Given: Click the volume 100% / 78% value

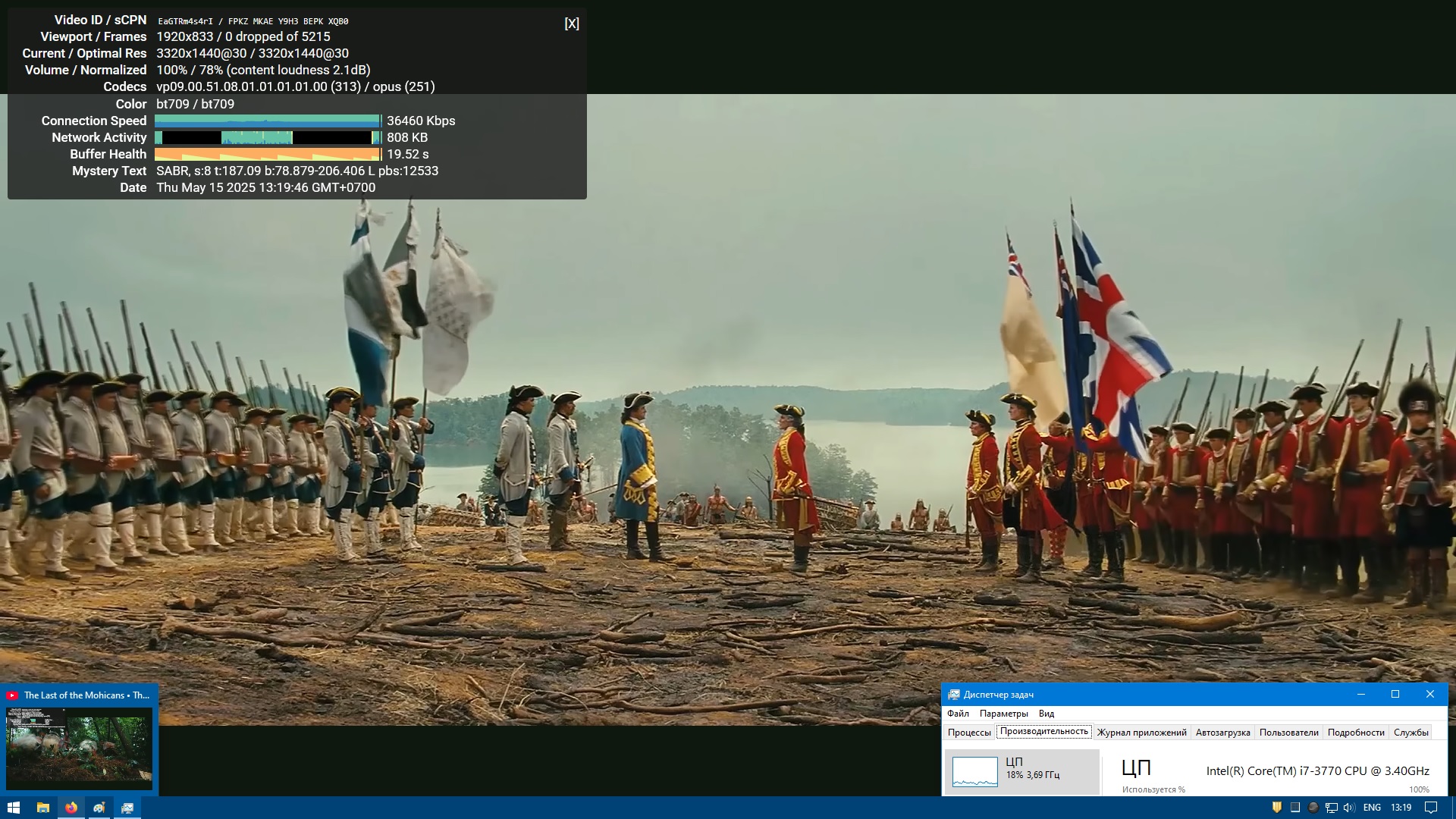Looking at the screenshot, I should (x=263, y=71).
